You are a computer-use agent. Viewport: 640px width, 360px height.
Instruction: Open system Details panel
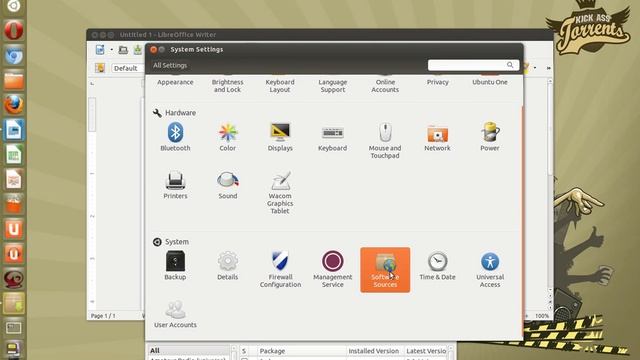(x=227, y=266)
